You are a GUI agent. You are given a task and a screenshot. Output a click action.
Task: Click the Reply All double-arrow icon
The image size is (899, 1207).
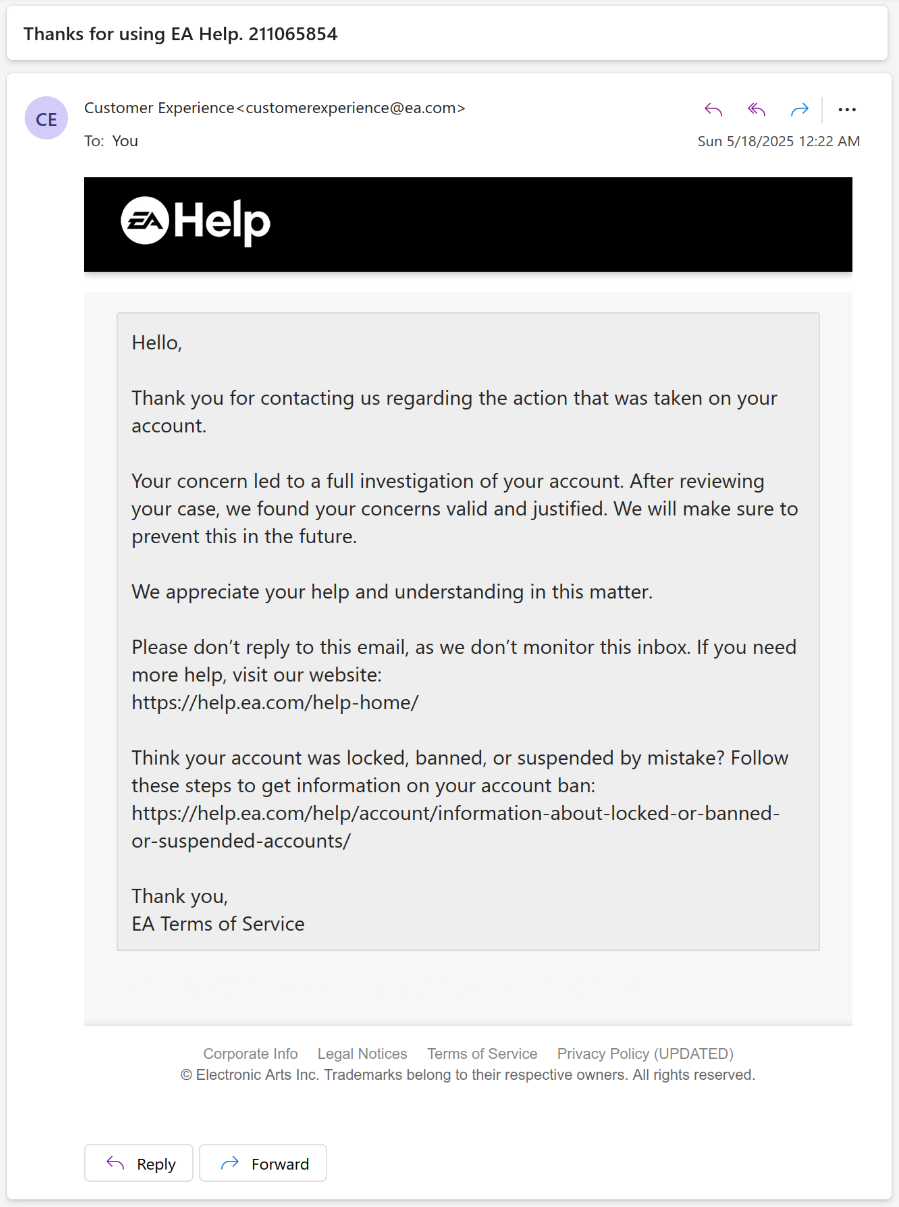(x=757, y=110)
